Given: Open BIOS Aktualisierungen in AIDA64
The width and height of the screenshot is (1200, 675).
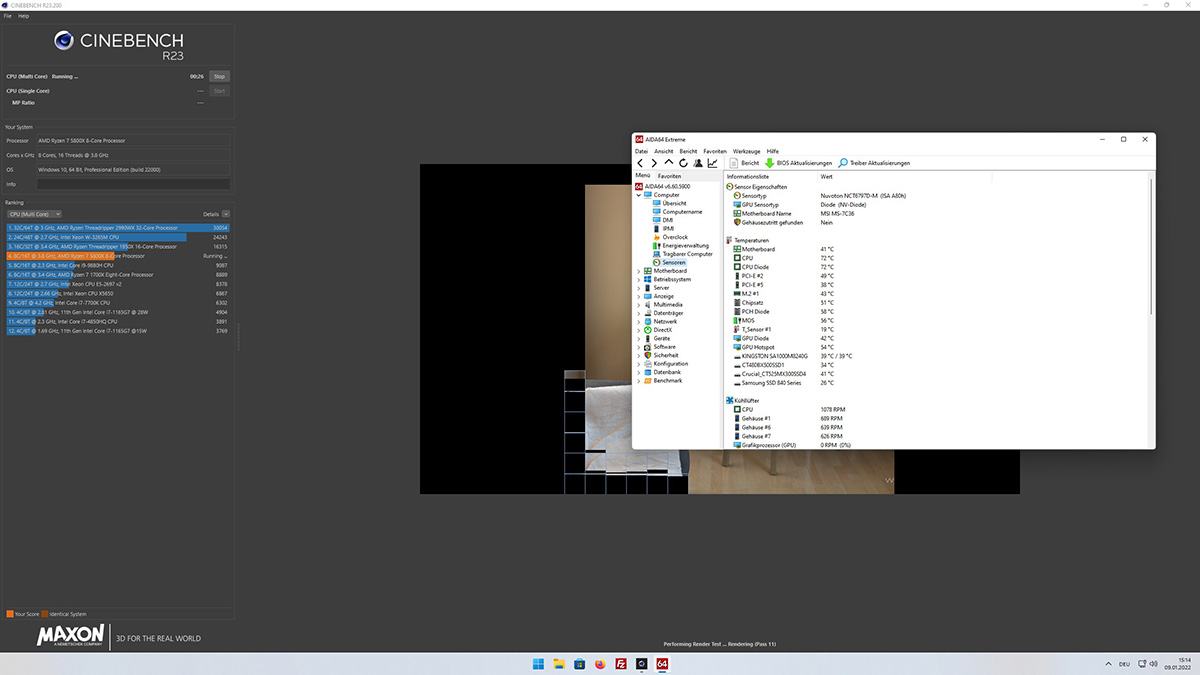Looking at the screenshot, I should [x=798, y=163].
